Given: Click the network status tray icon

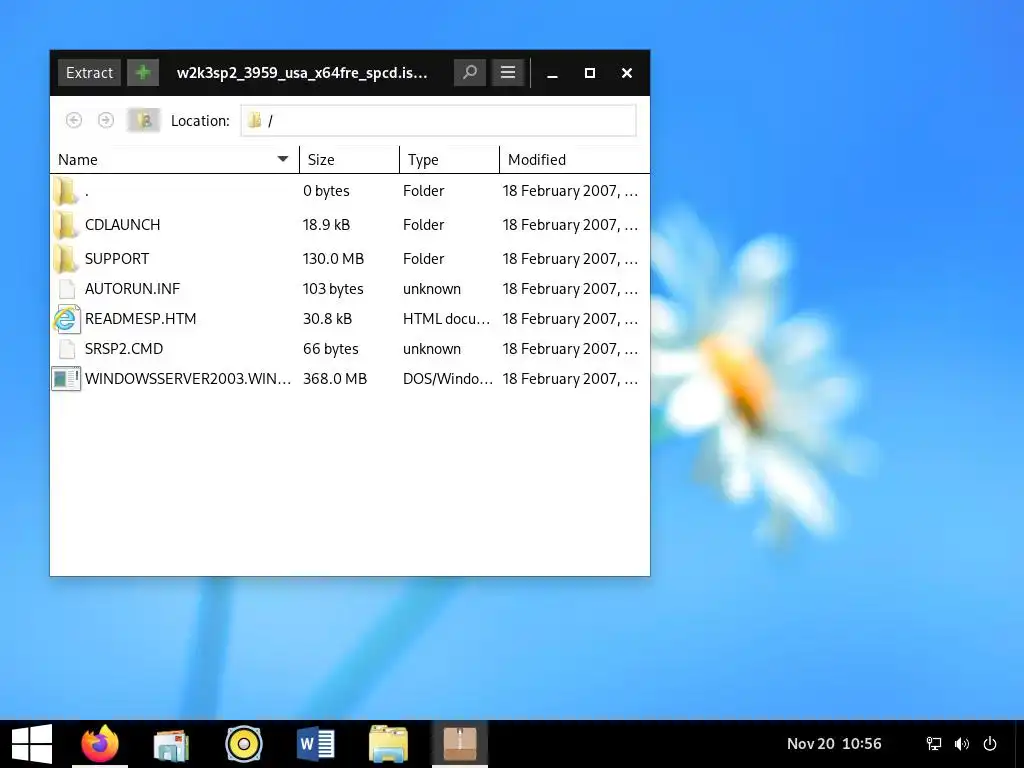Looking at the screenshot, I should pos(934,744).
